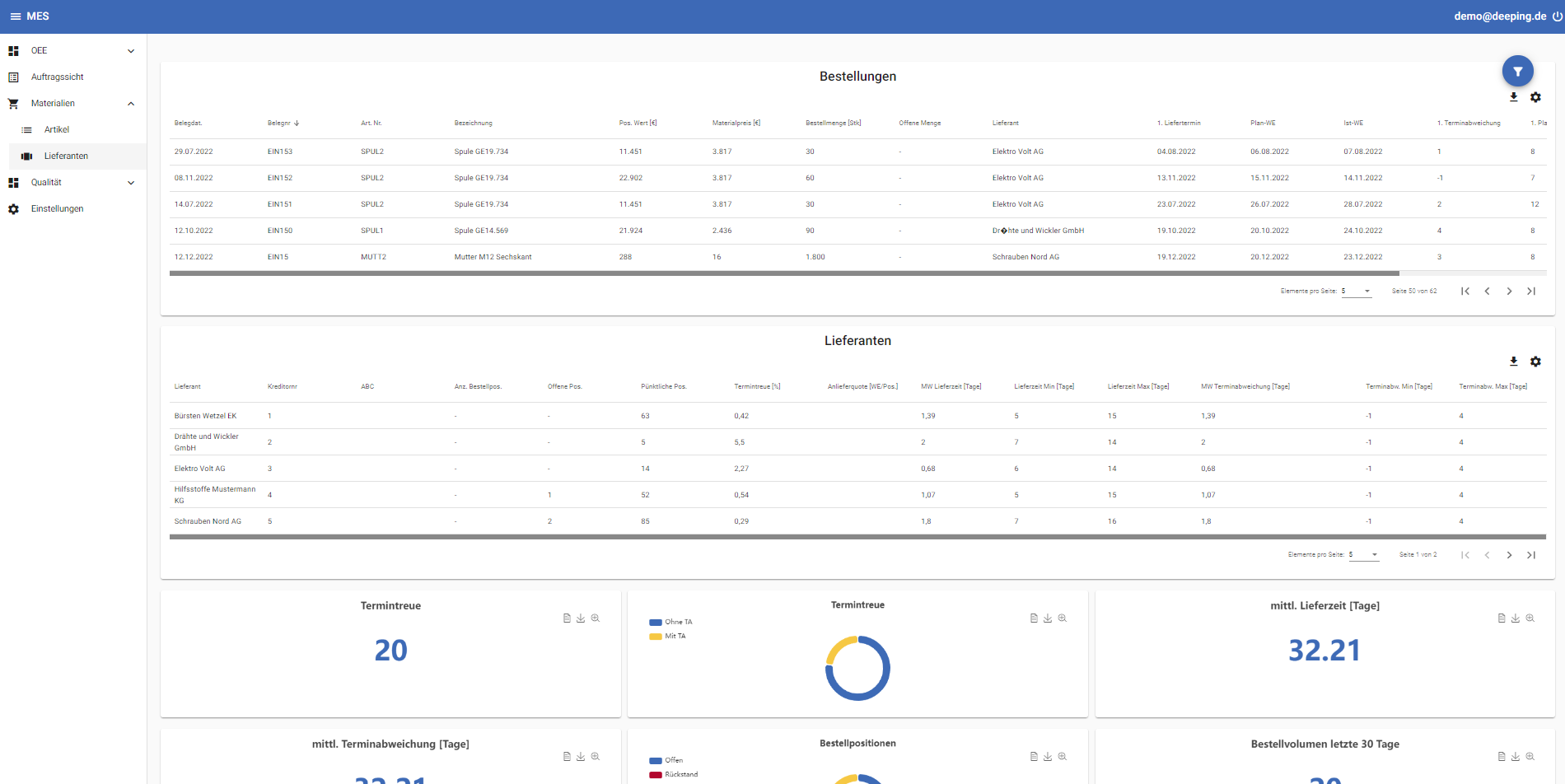1565x784 pixels.
Task: Show data view of the Termintreue KPI card
Action: click(x=567, y=618)
